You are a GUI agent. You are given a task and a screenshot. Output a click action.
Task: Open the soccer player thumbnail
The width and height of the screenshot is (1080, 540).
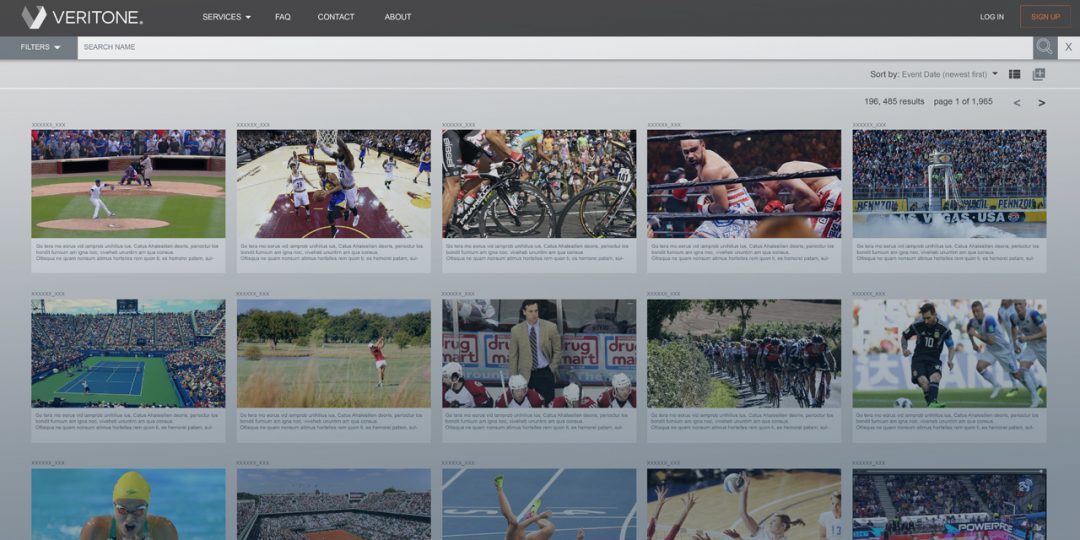949,353
